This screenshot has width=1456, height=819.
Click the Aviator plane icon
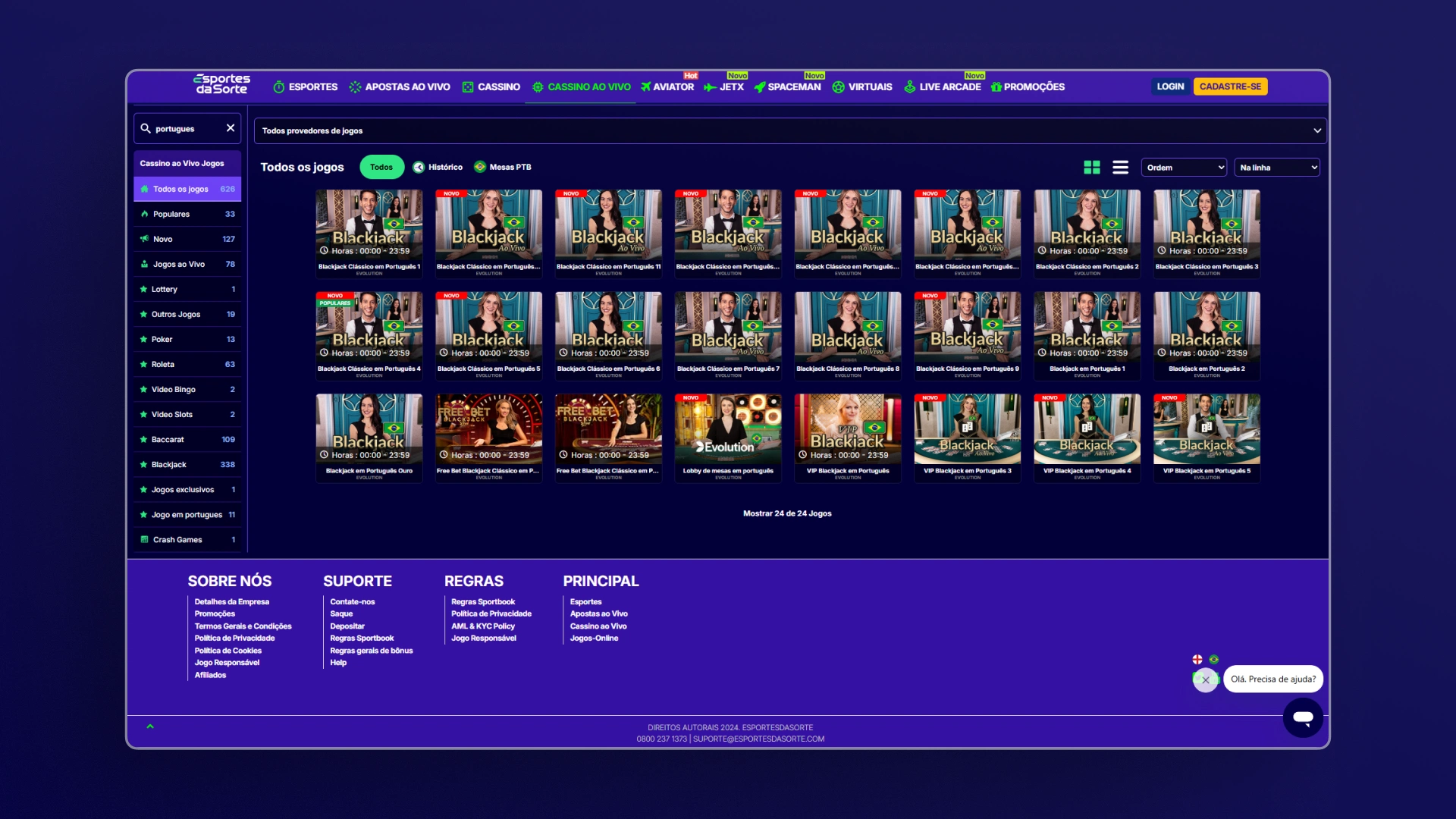645,87
